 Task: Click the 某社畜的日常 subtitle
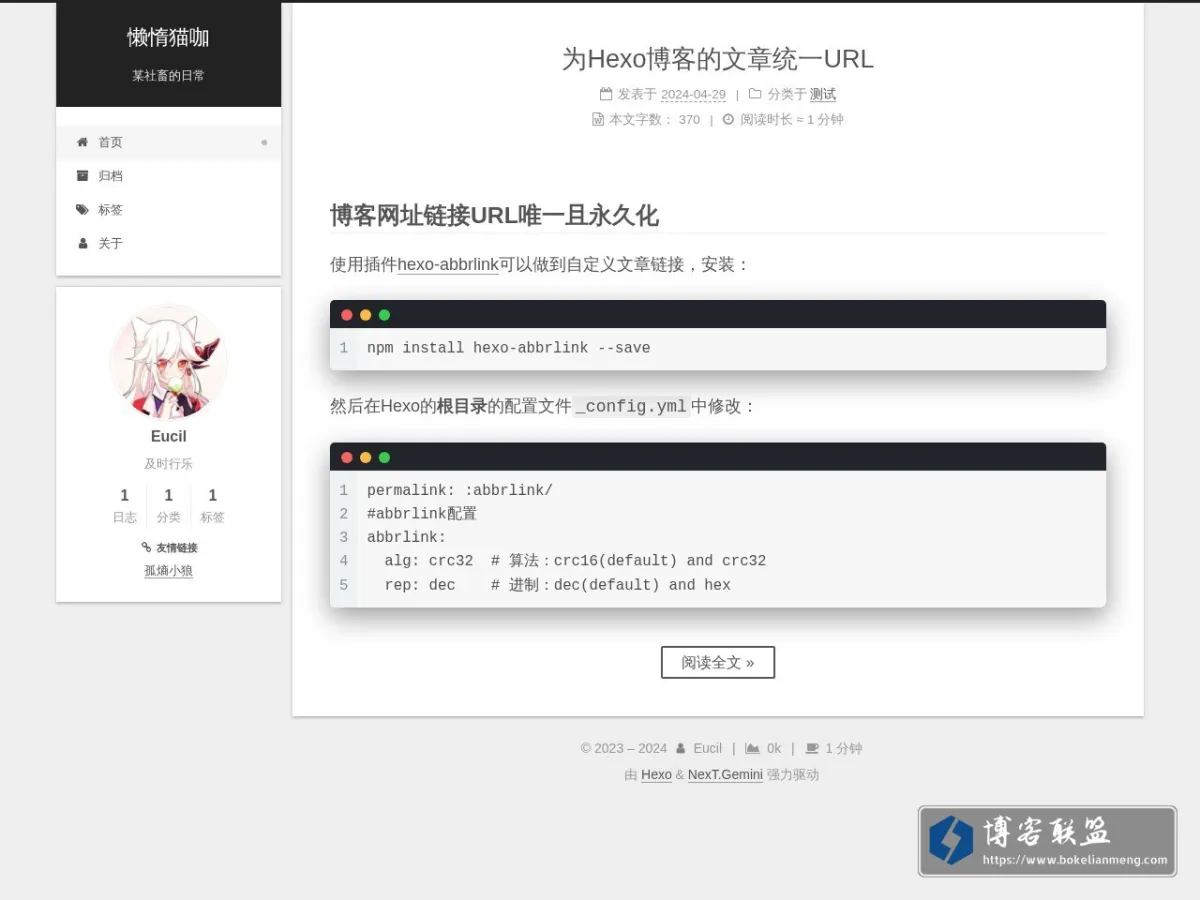[168, 75]
